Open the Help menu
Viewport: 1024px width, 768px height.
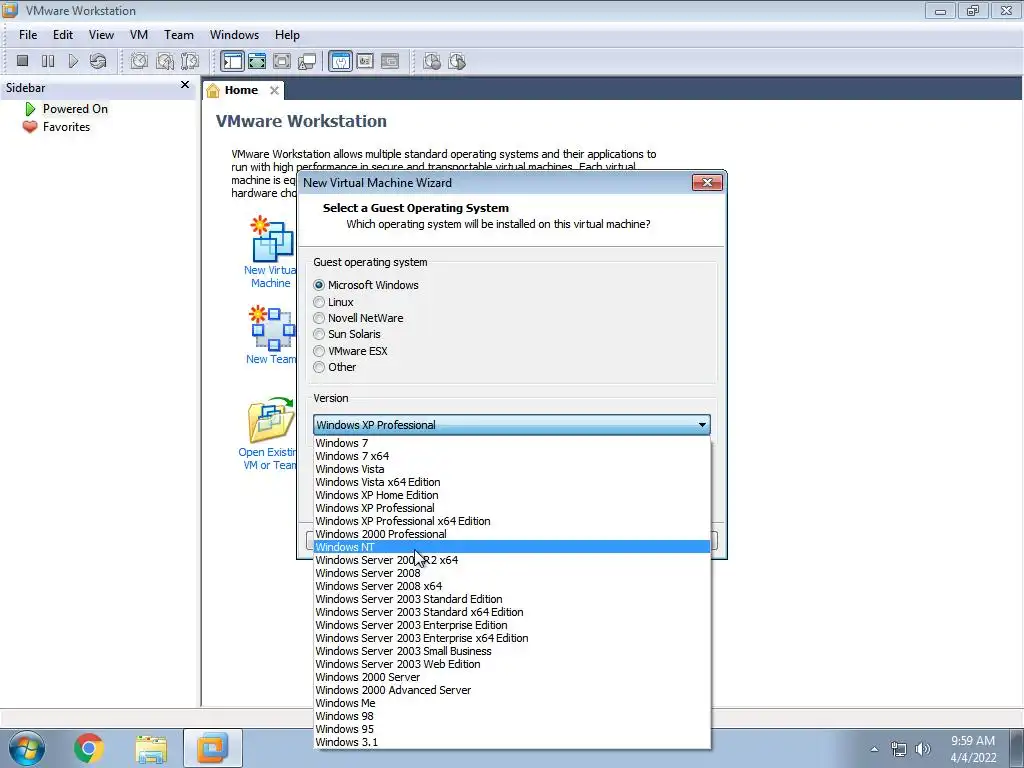[287, 35]
